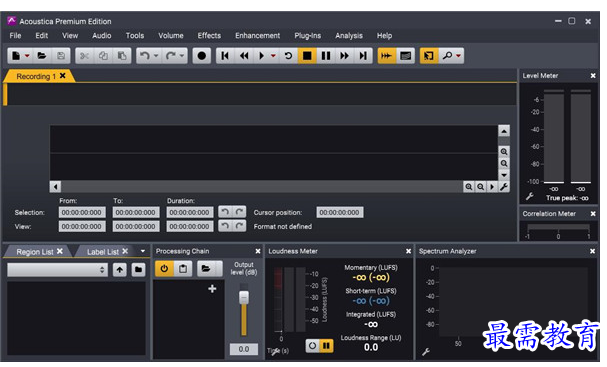Open Level Meter settings wrench
Screen dimensions: 607x367
530,196
